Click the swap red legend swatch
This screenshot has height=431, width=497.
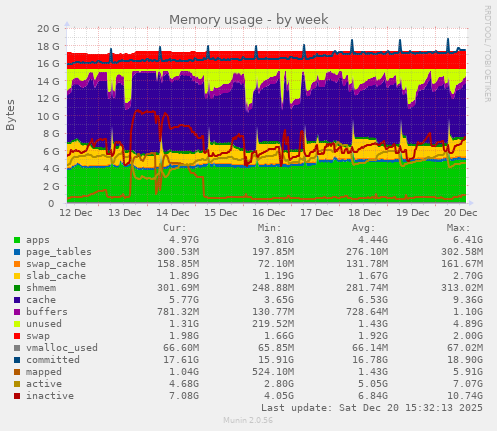coord(17,336)
